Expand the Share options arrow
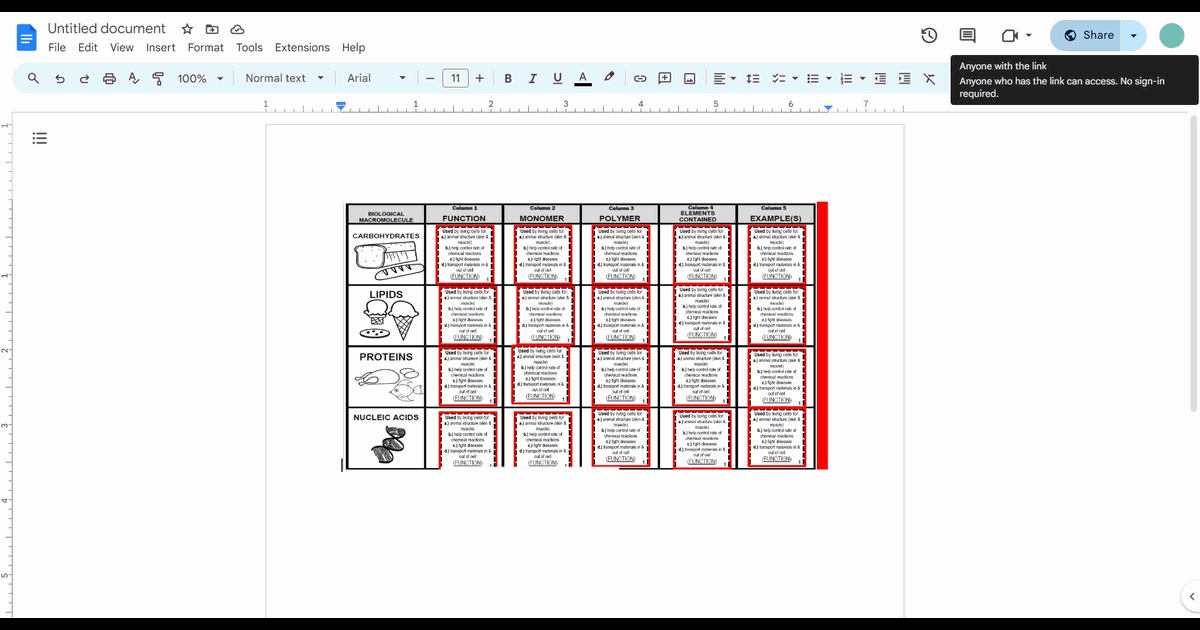Screen dimensions: 1200x630 click(1133, 35)
